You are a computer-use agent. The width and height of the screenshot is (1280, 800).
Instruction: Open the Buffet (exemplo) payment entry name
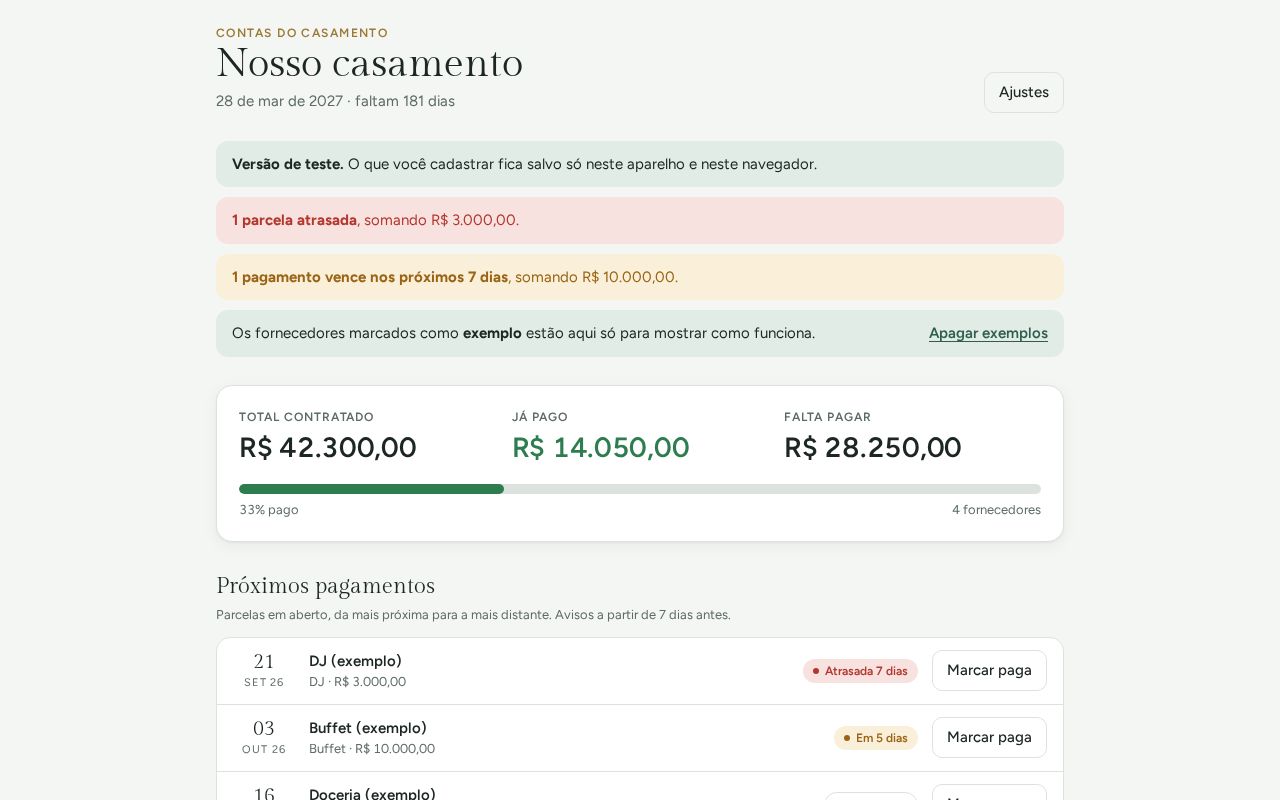coord(368,728)
